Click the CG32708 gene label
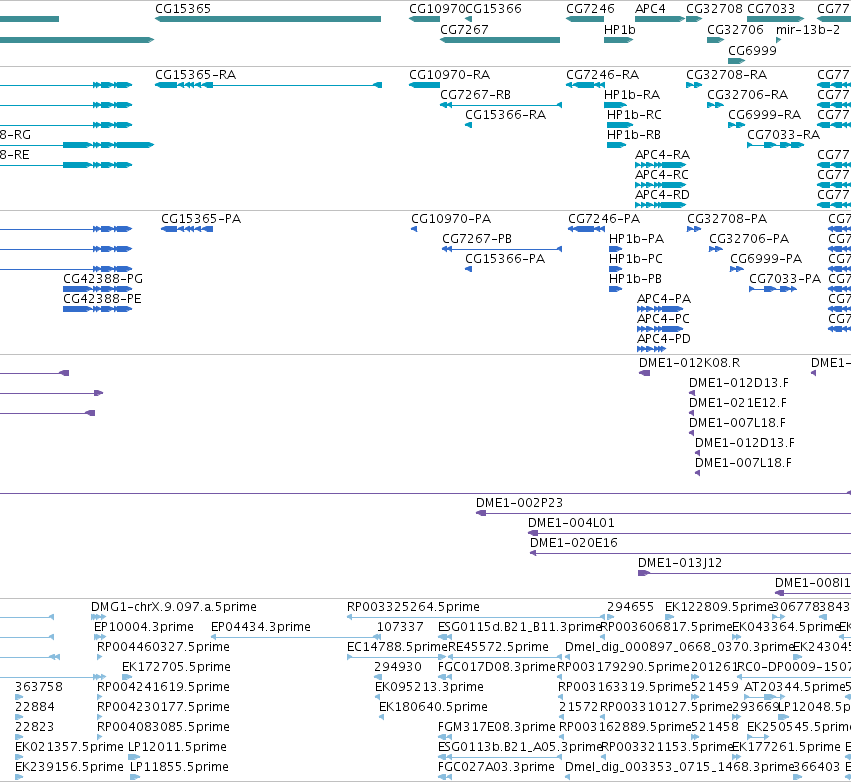 (714, 9)
